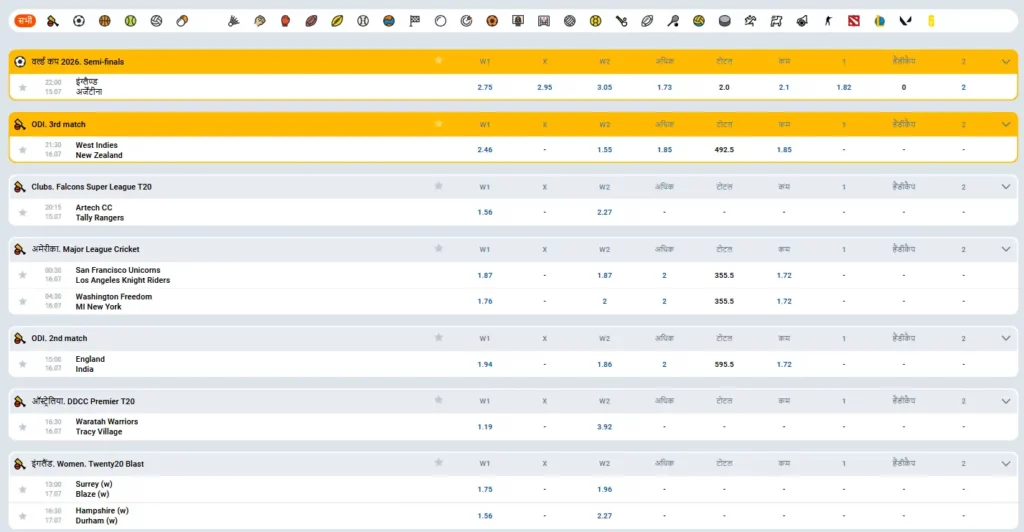This screenshot has width=1024, height=532.
Task: Favorite San Francisco Unicorns match star
Action: 23,275
